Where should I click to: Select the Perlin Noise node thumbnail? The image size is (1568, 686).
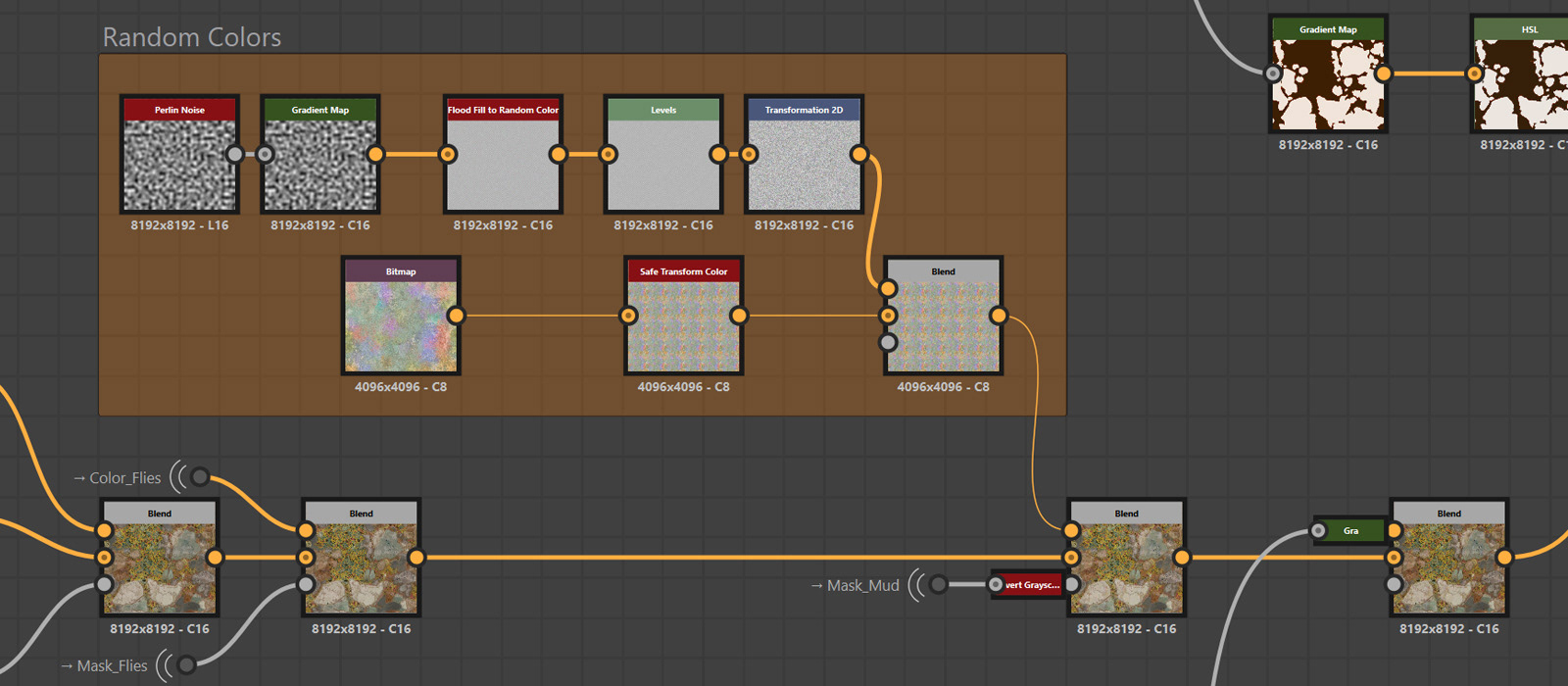pyautogui.click(x=179, y=165)
